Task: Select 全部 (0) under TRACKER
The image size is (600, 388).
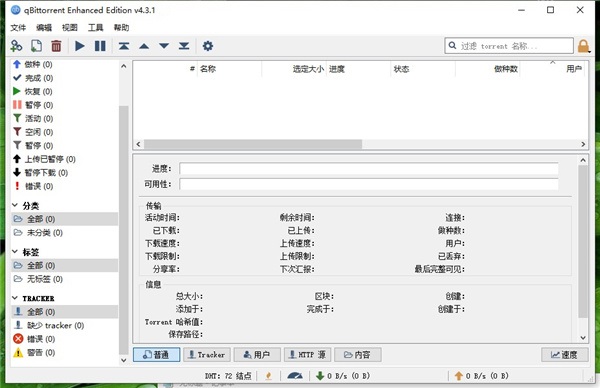Action: coord(65,312)
